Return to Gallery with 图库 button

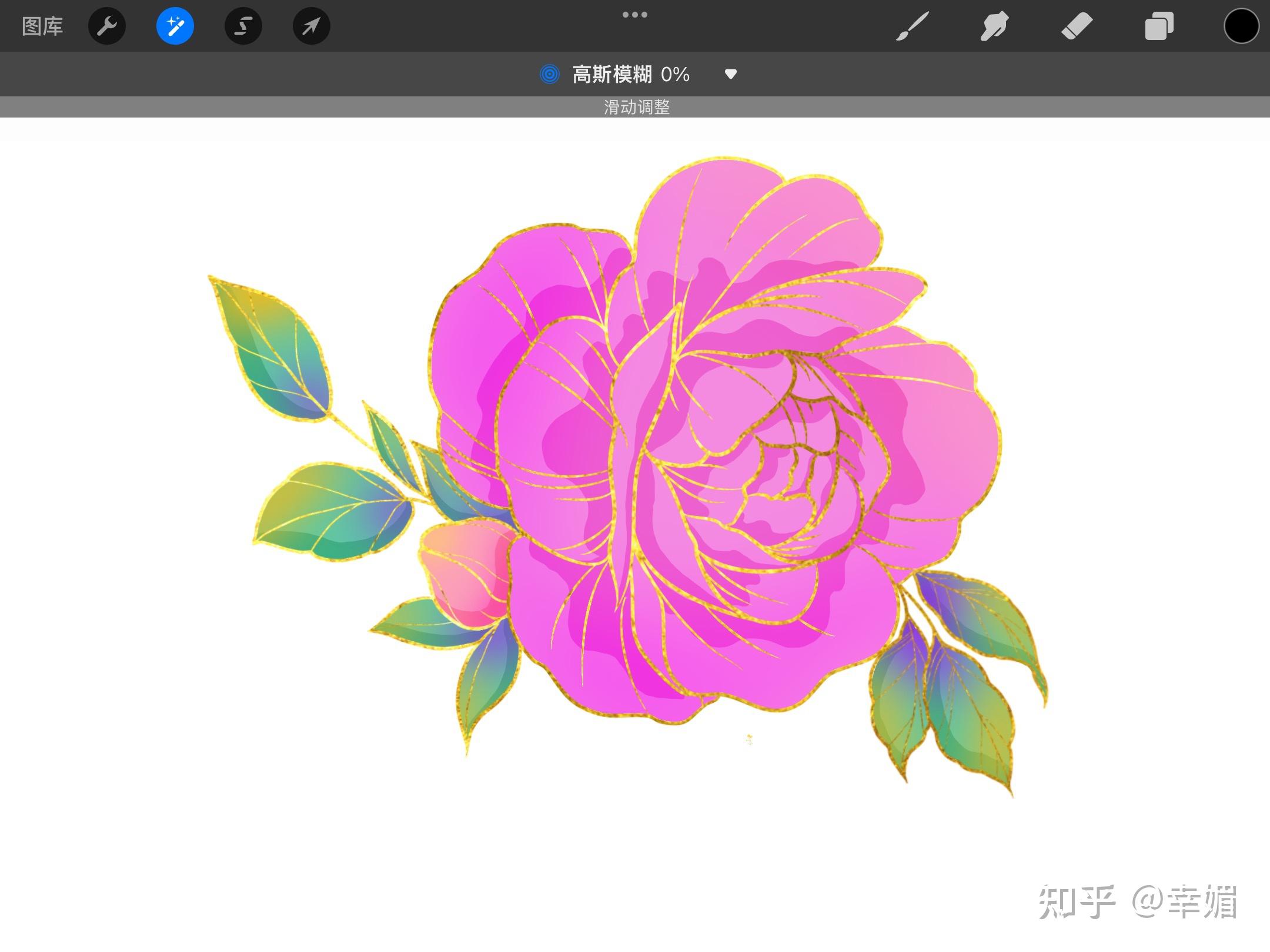coord(42,26)
